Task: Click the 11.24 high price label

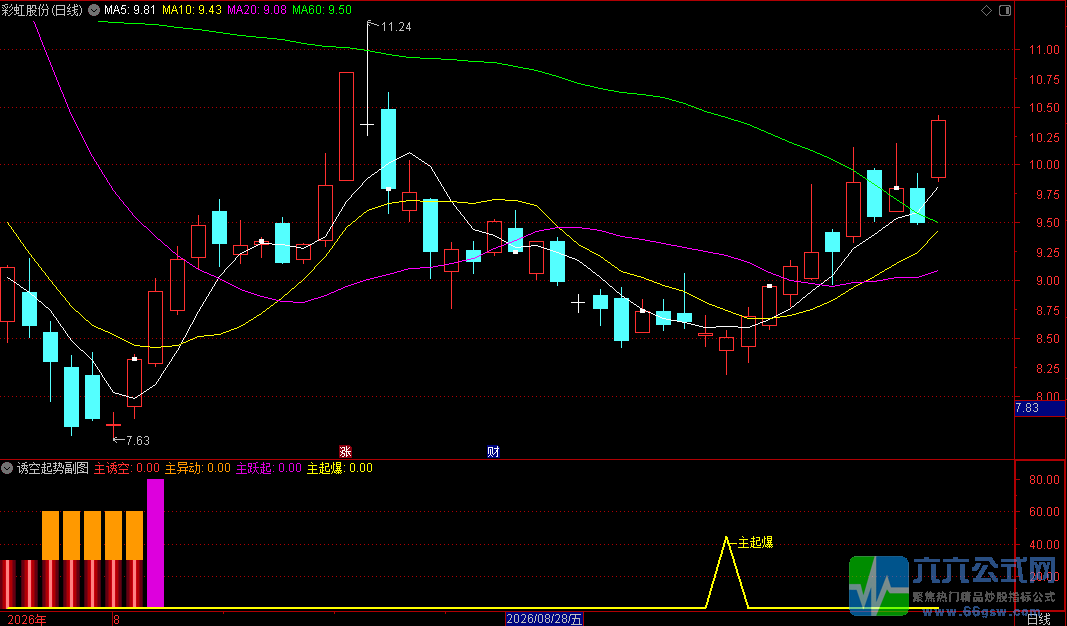Action: pyautogui.click(x=396, y=27)
